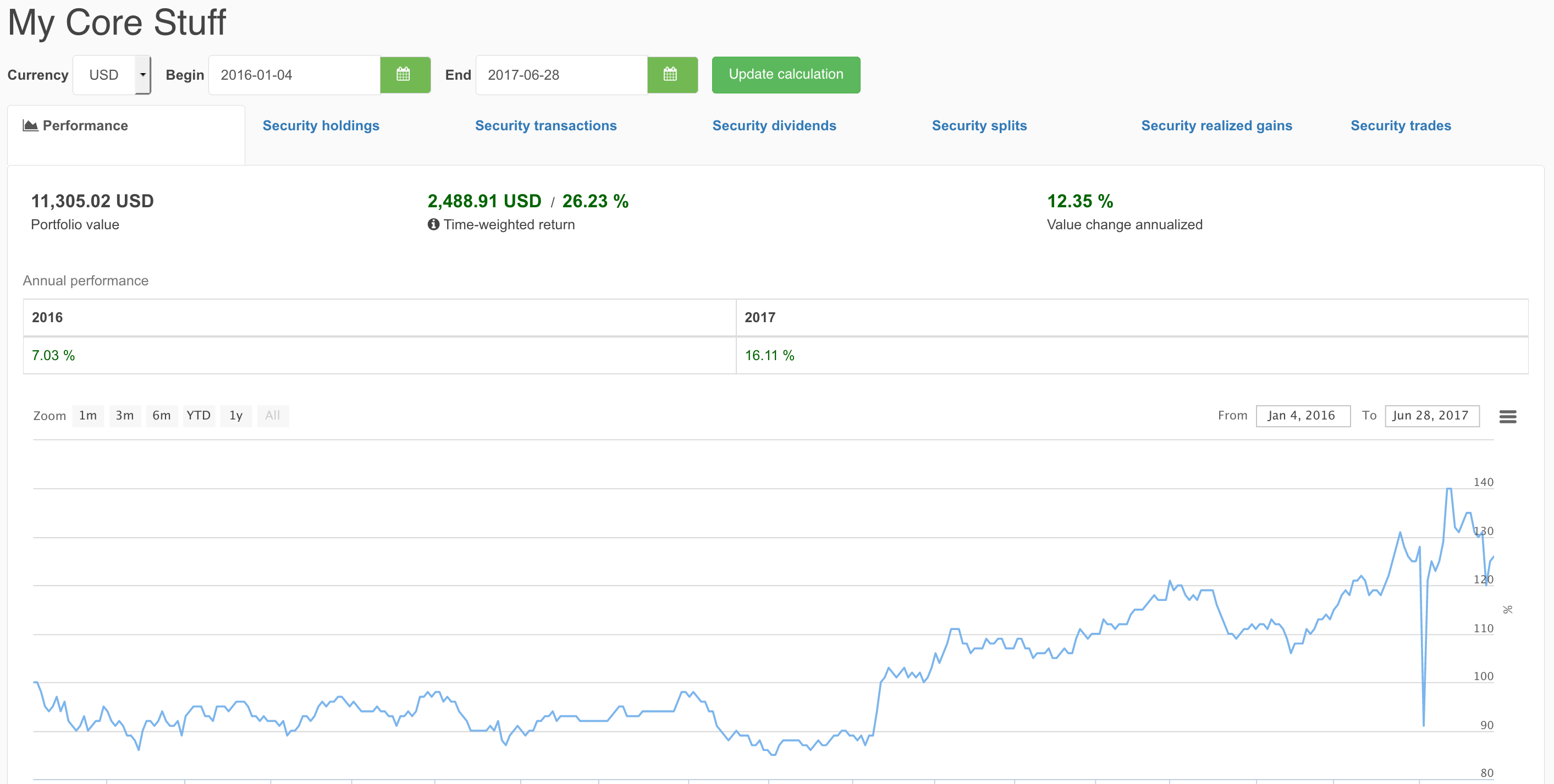Select the All zoom range
Image resolution: width=1554 pixels, height=784 pixels.
273,416
